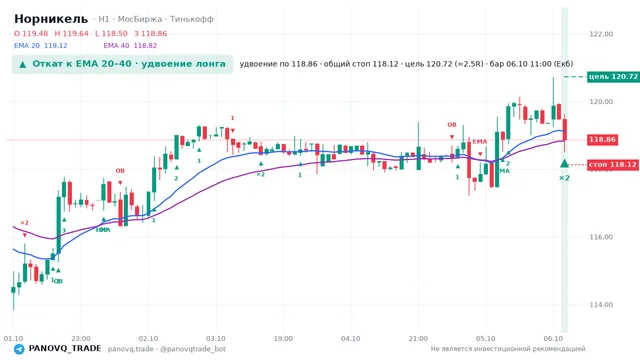The width and height of the screenshot is (640, 360).
Task: Click the current price tag 118.86
Action: 602,140
